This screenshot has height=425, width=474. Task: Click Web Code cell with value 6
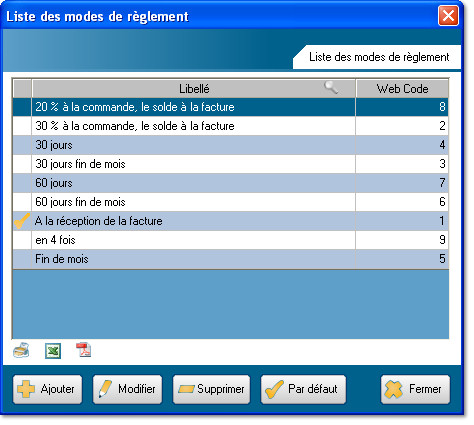(x=402, y=202)
